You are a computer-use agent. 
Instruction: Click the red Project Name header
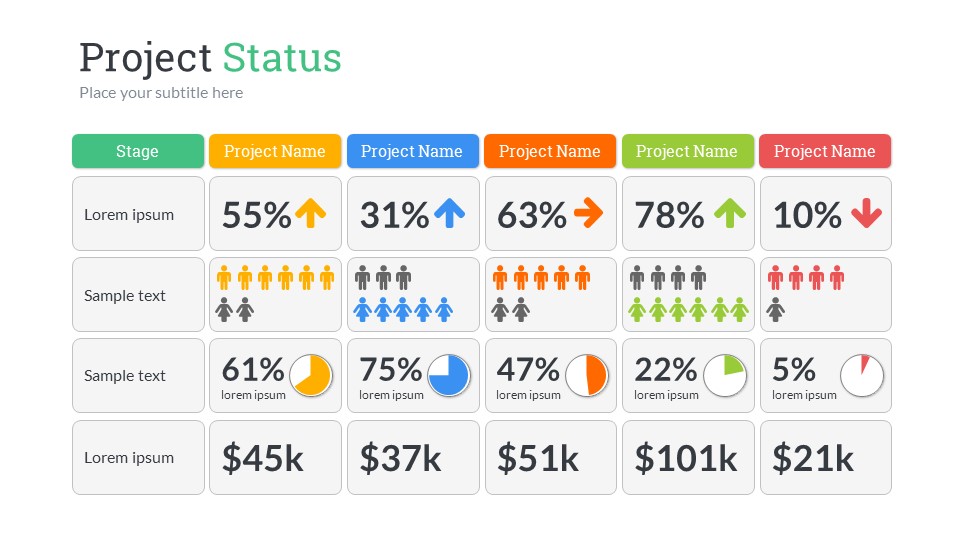click(825, 151)
